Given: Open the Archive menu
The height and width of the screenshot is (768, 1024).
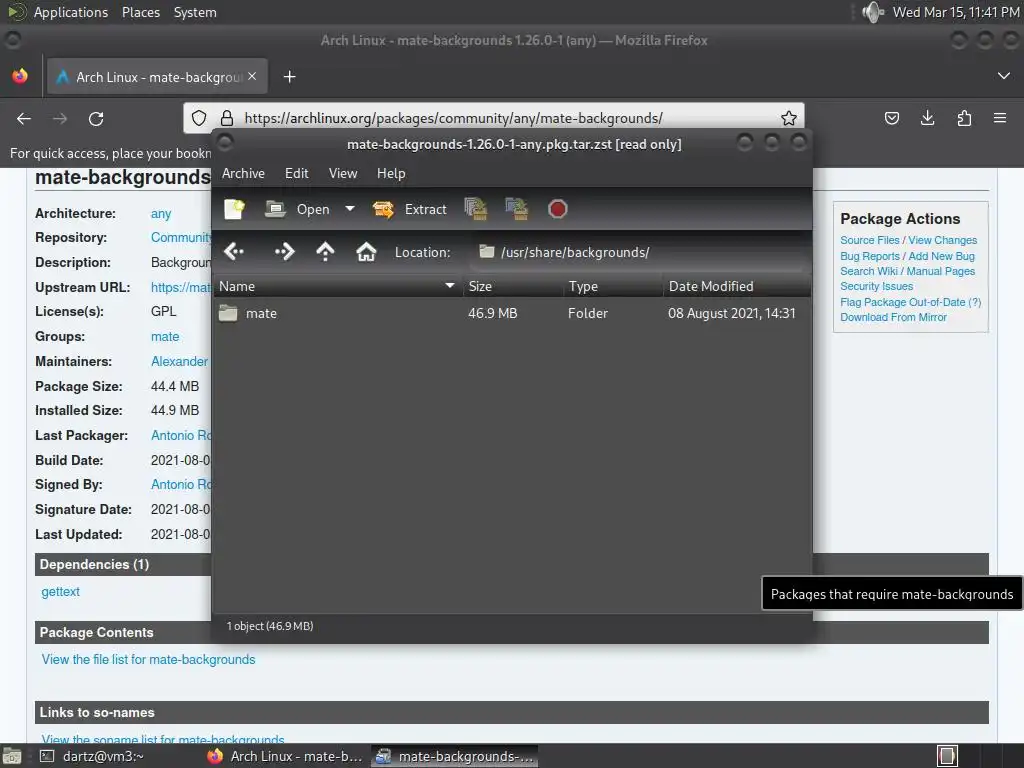Looking at the screenshot, I should (243, 173).
